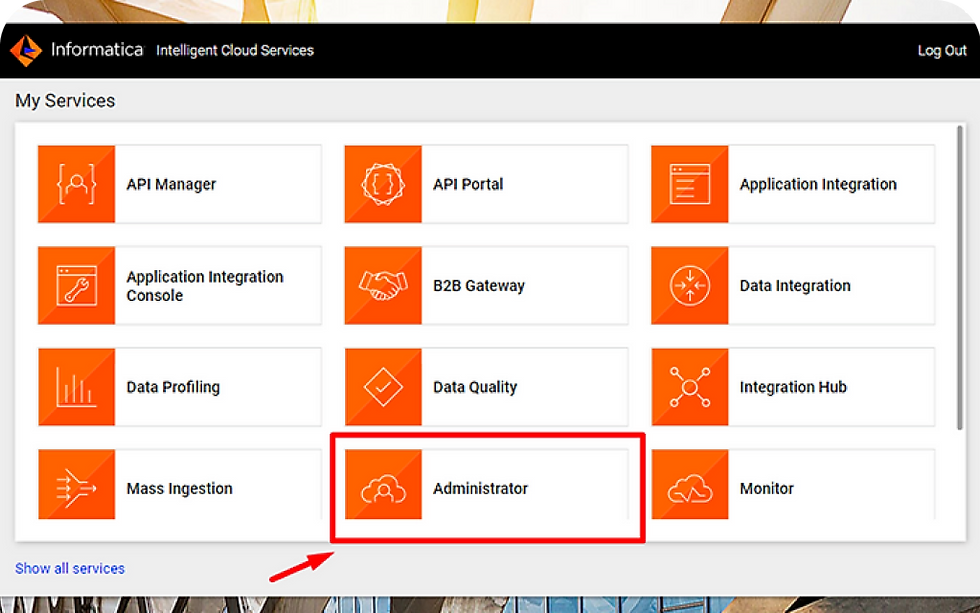Open the Data Profiling chart icon
The image size is (980, 613).
(x=76, y=387)
